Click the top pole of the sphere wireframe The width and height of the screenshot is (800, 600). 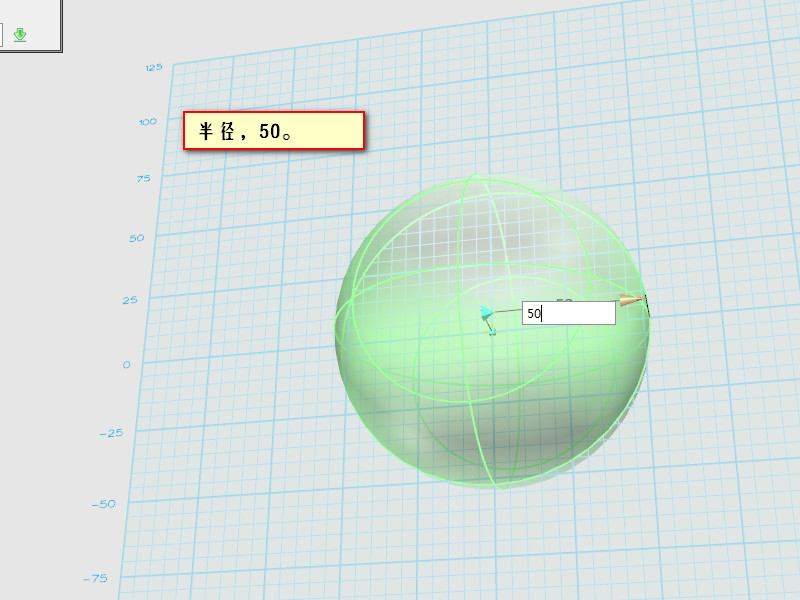tap(472, 180)
